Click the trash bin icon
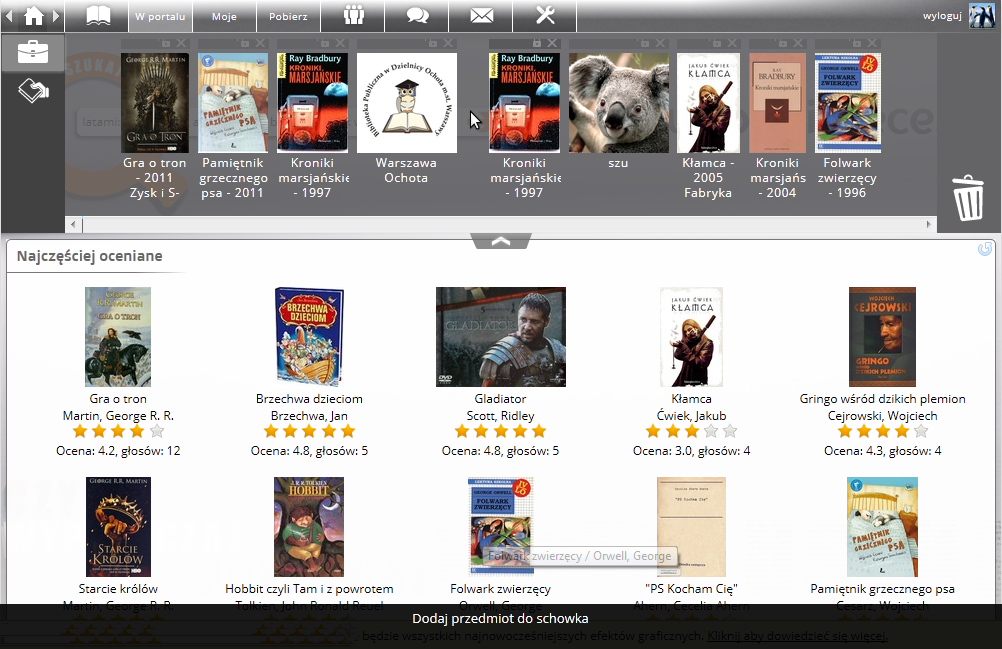The height and width of the screenshot is (649, 1002). (x=968, y=197)
